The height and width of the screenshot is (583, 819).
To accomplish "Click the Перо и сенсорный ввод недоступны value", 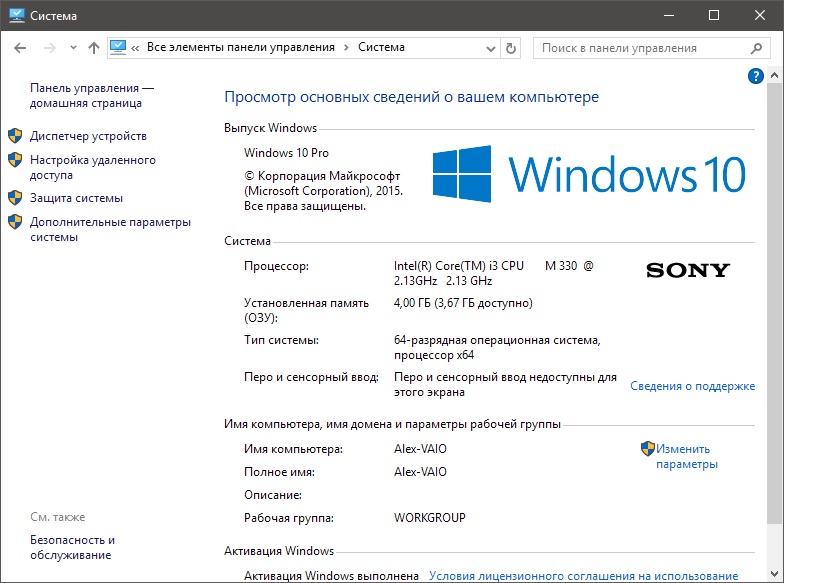I will tap(505, 384).
